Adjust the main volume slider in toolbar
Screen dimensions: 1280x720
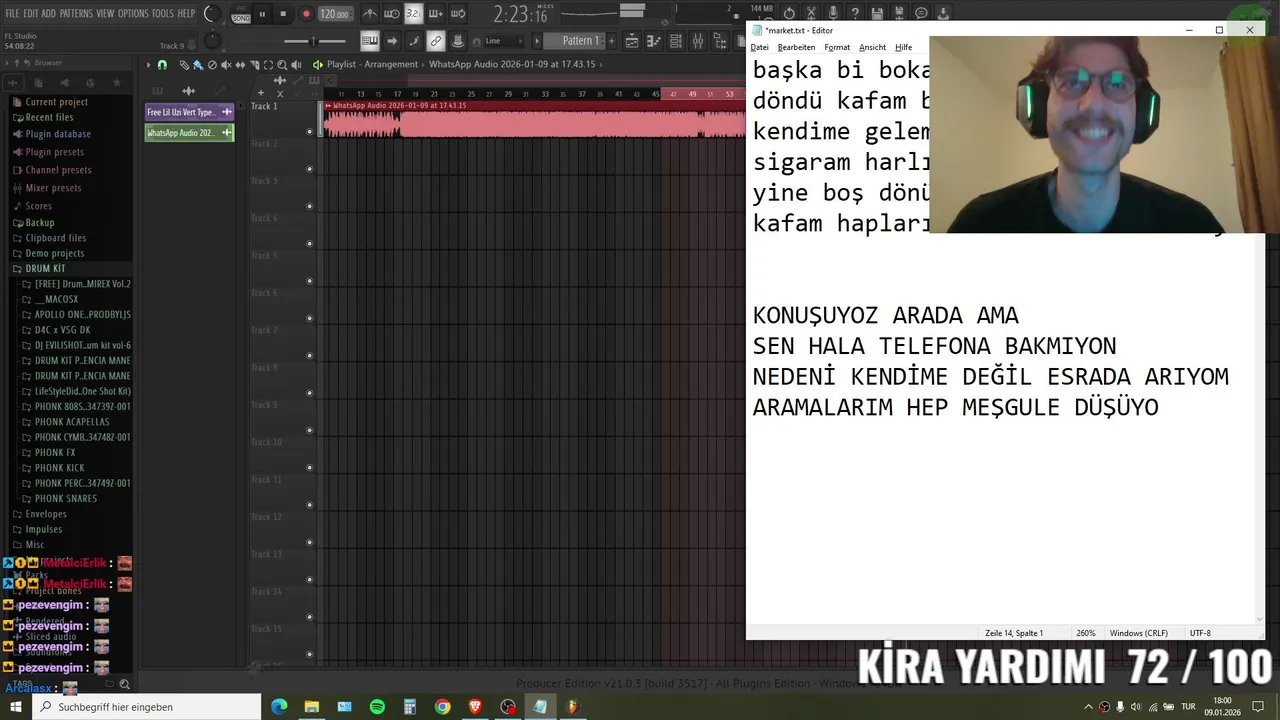314,41
